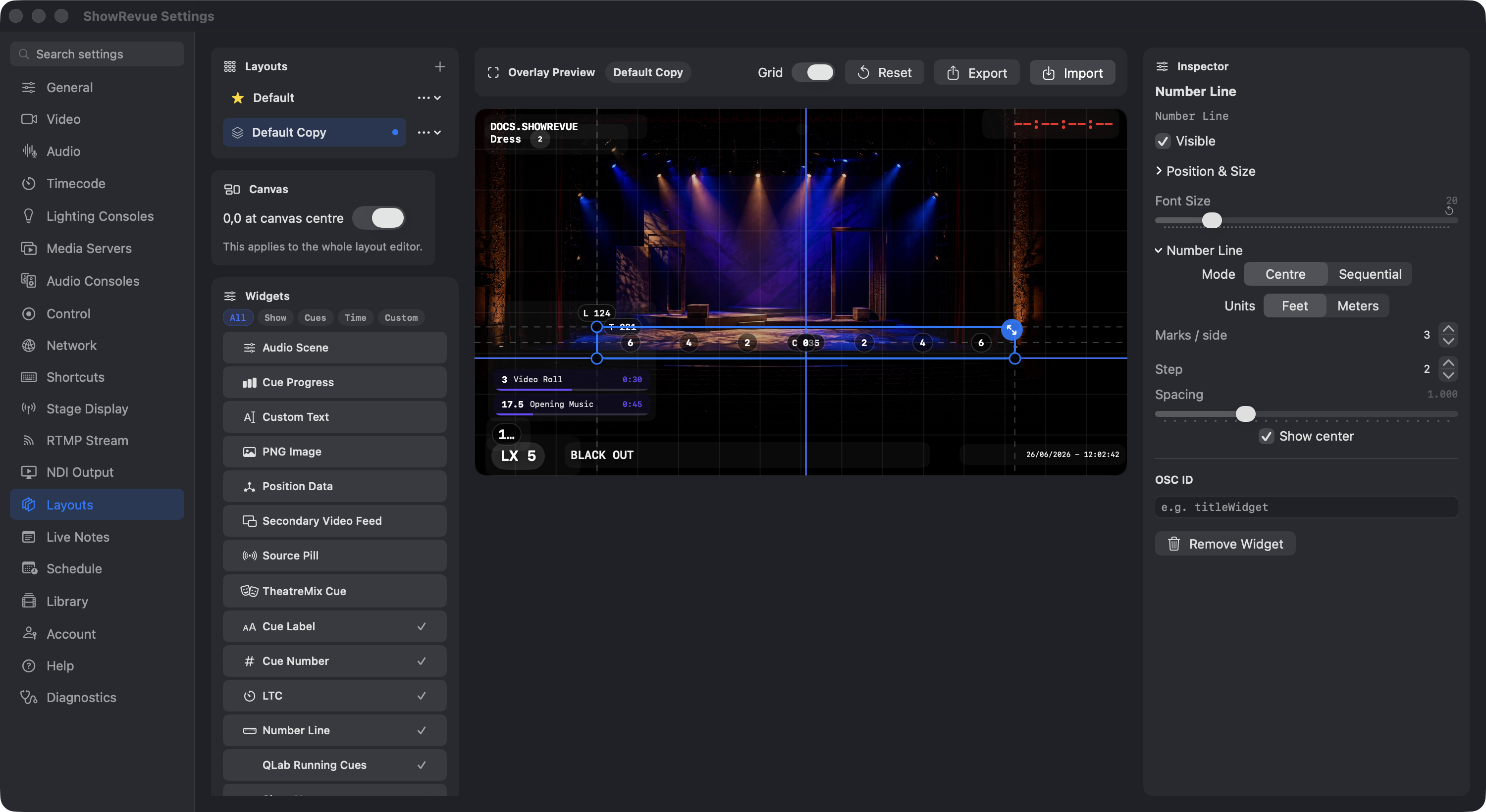
Task: Toggle the Grid switch
Action: pyautogui.click(x=812, y=73)
